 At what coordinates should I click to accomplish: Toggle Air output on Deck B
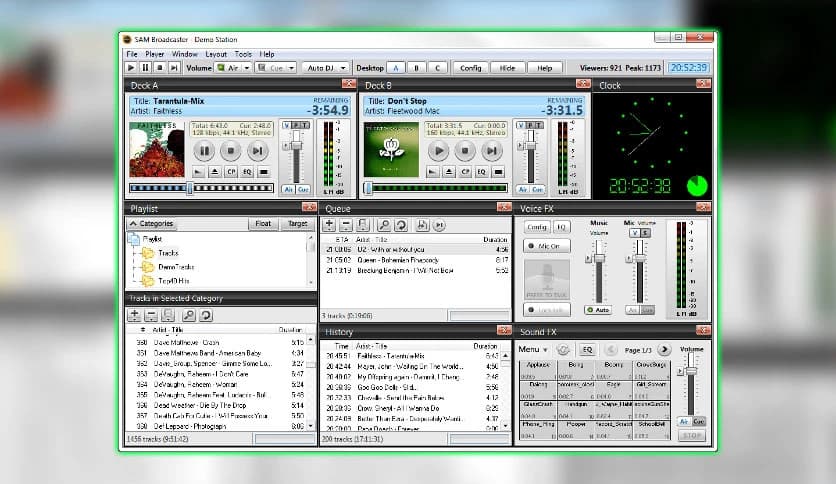[x=522, y=189]
